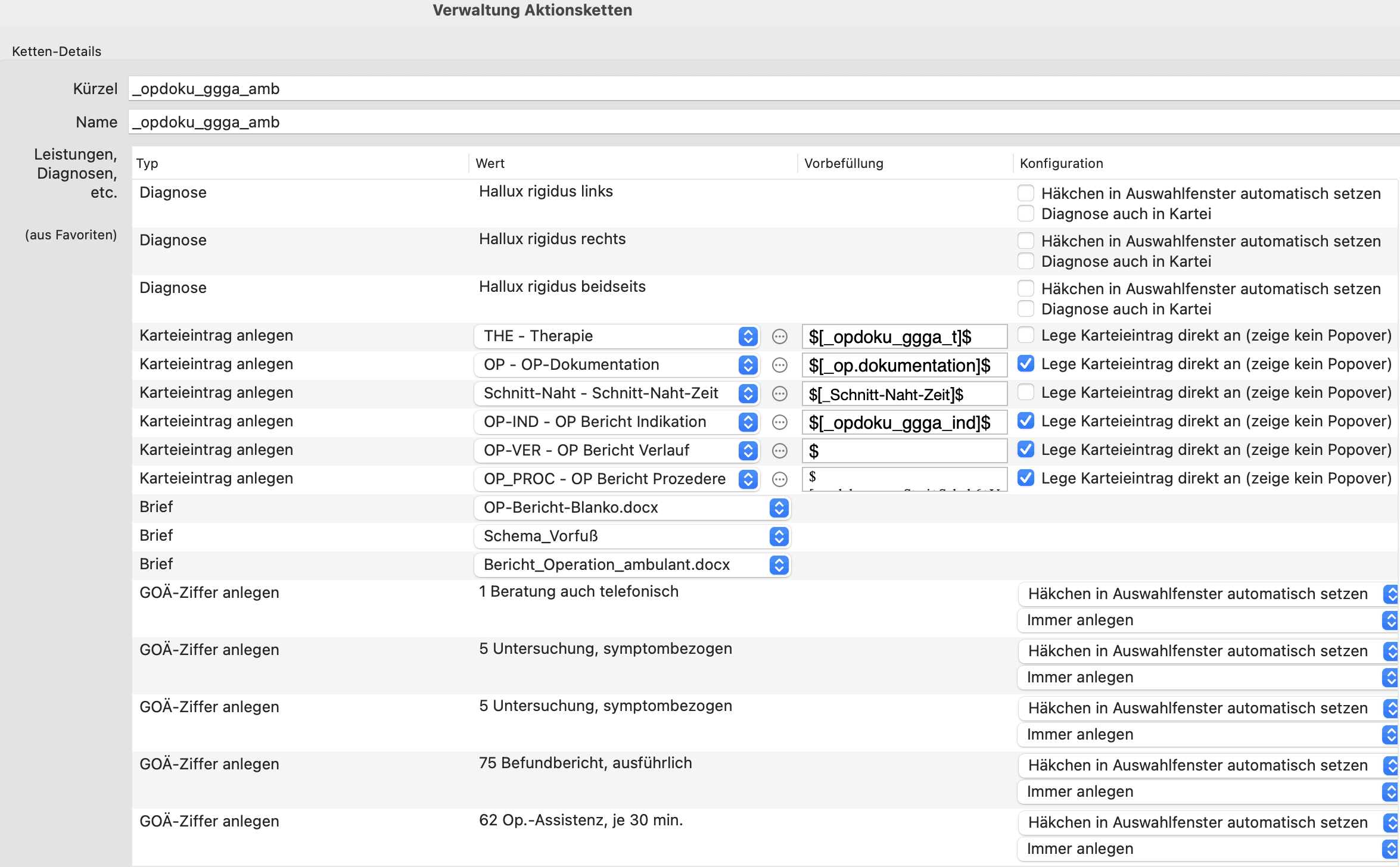Screen dimensions: 1400x867
Task: Uncheck direct Karteieintrag for OP-Dokumentation row
Action: 1025,364
